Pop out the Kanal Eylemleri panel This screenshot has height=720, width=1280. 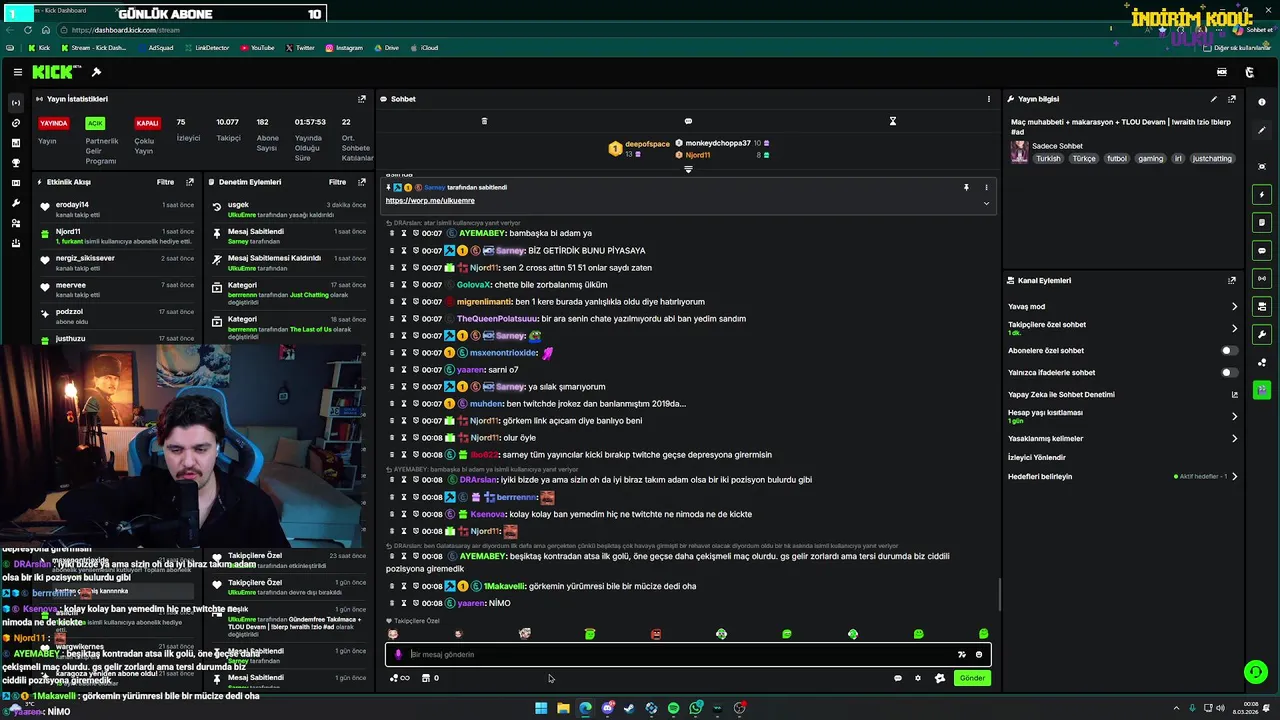click(1232, 281)
